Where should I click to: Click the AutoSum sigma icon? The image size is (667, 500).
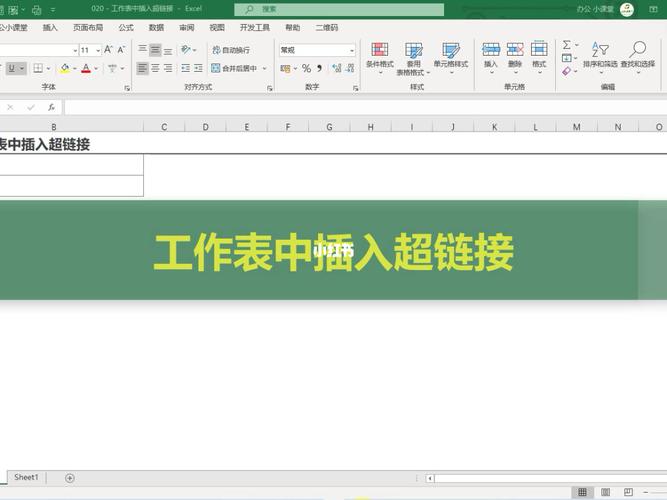567,45
